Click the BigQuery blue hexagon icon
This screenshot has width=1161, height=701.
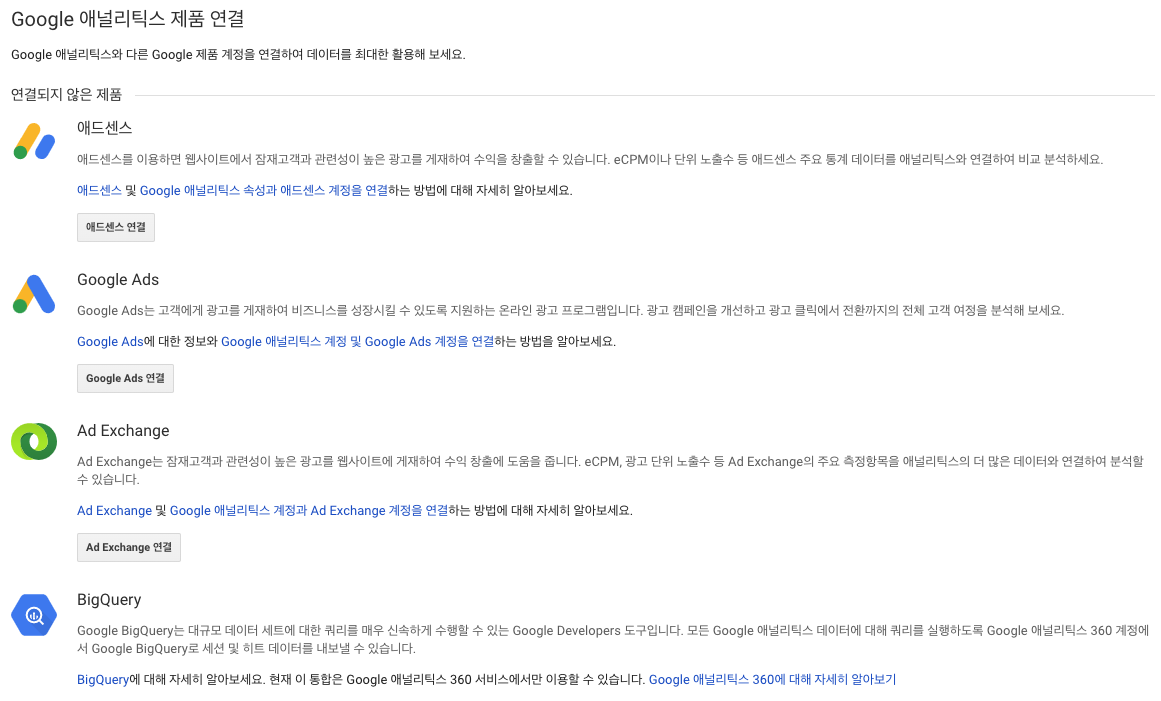click(x=34, y=615)
